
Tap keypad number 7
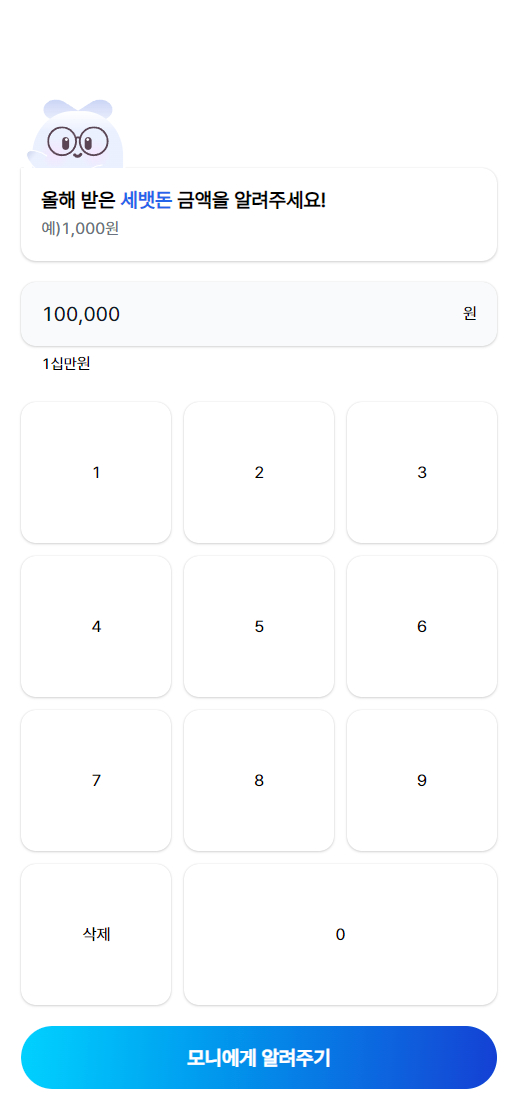[x=96, y=781]
